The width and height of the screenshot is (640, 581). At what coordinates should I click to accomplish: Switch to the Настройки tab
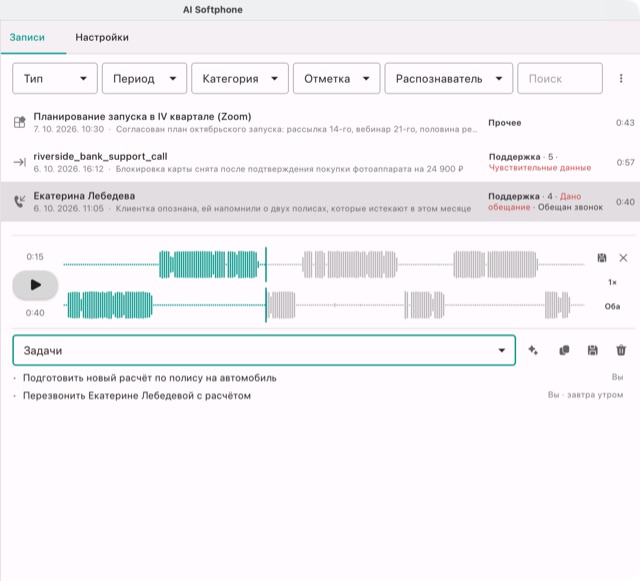click(102, 37)
